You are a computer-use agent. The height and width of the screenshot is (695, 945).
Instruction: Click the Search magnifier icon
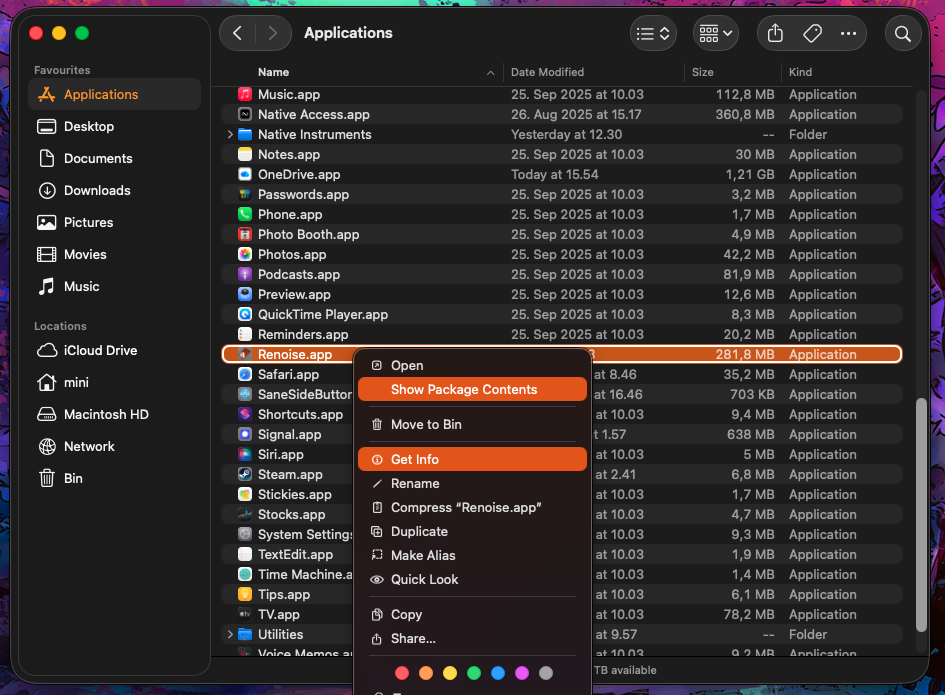pyautogui.click(x=902, y=33)
